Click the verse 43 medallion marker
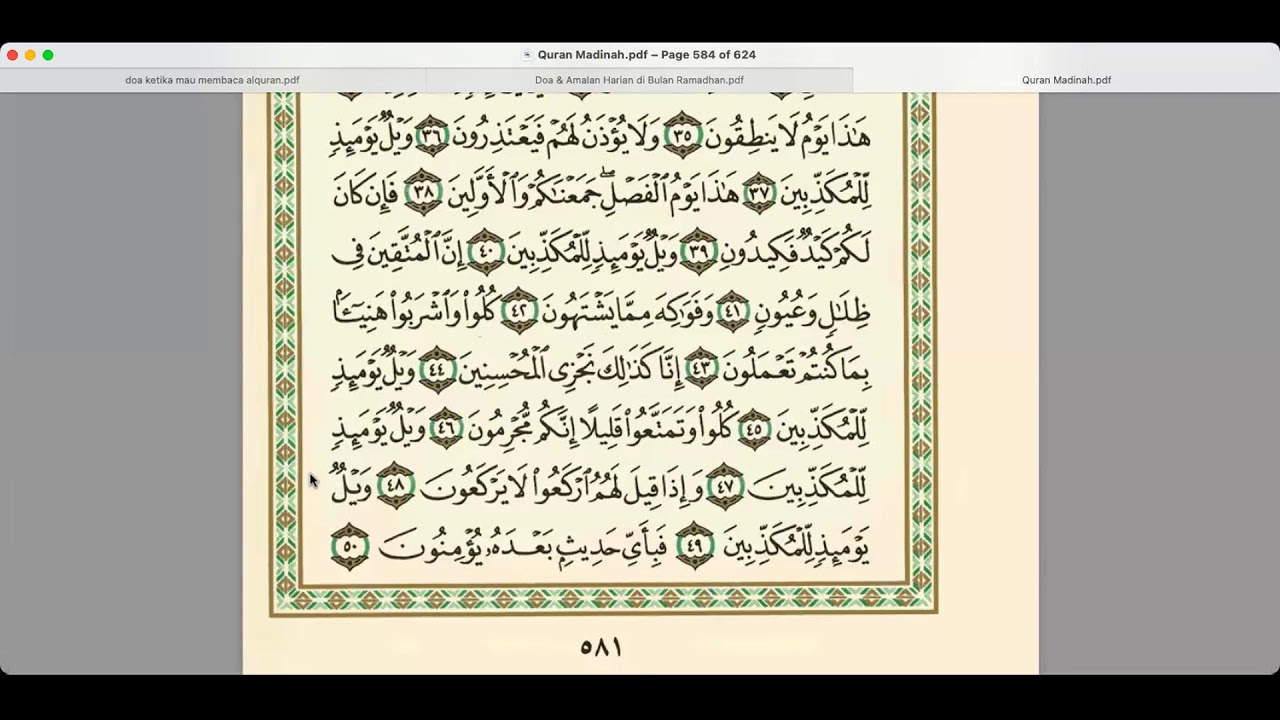1280x720 pixels. (701, 370)
